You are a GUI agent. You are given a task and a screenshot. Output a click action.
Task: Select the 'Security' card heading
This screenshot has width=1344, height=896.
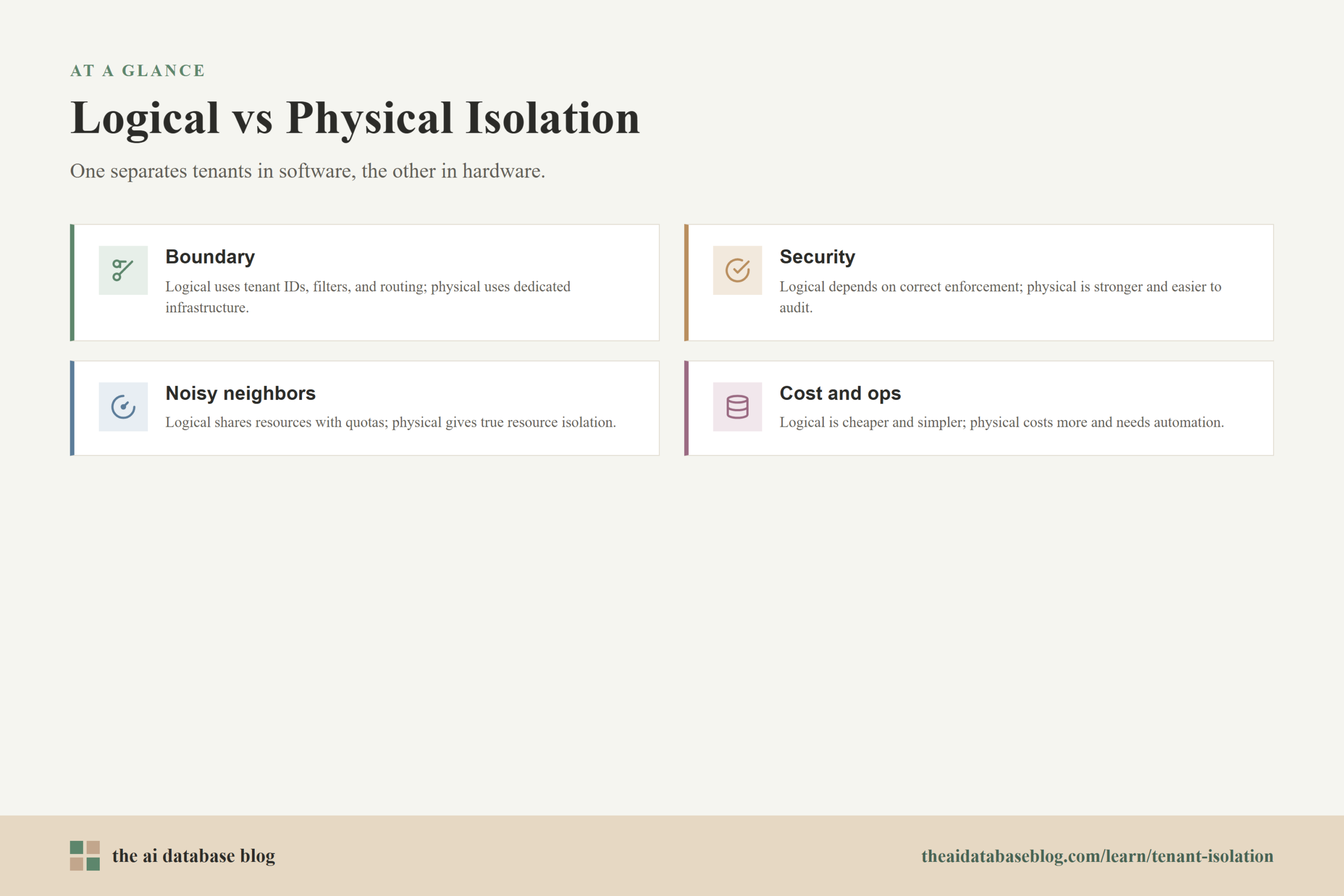pyautogui.click(x=817, y=257)
